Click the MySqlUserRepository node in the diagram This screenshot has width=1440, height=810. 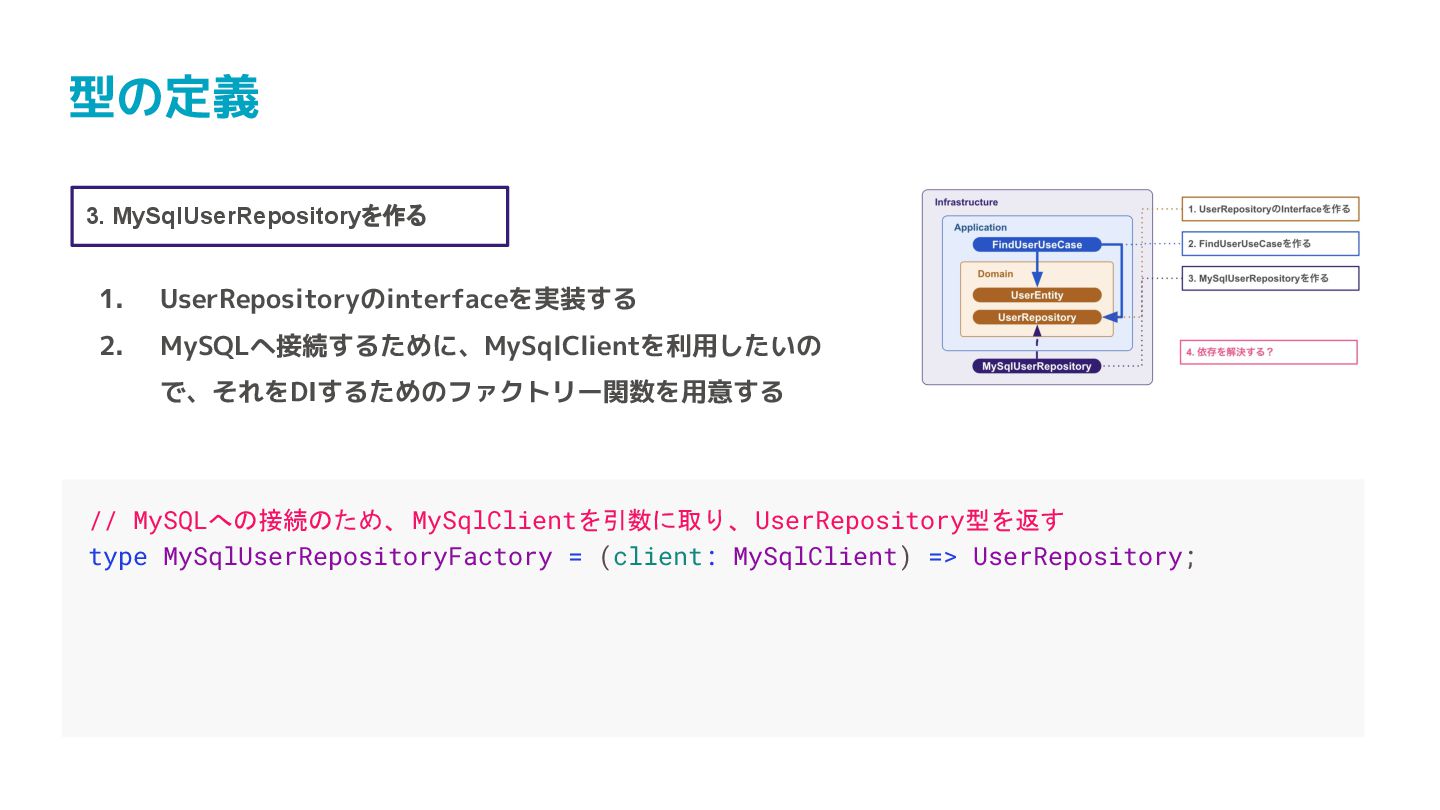point(1037,366)
